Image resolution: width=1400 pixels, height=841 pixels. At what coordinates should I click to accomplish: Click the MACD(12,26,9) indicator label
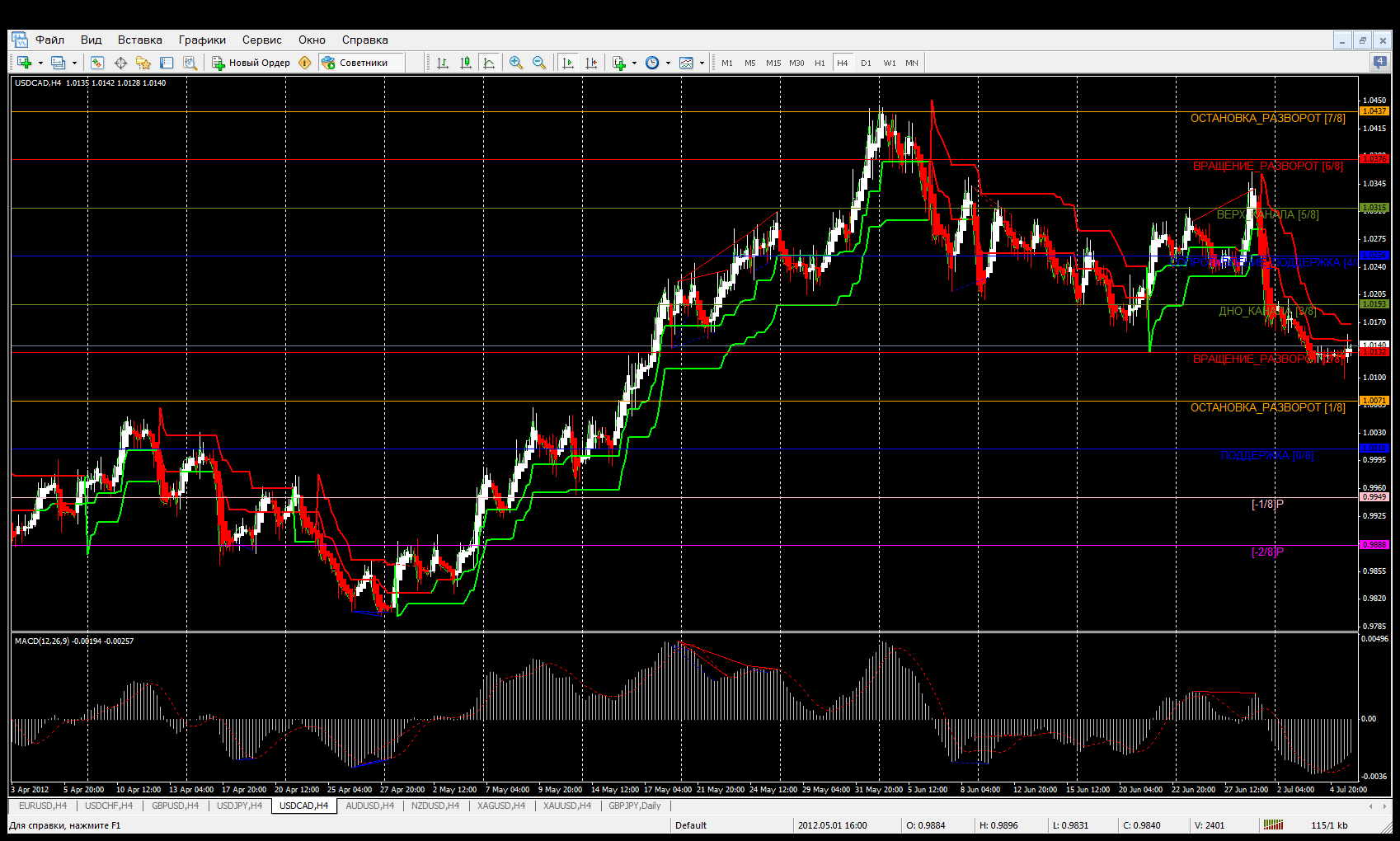pyautogui.click(x=74, y=641)
